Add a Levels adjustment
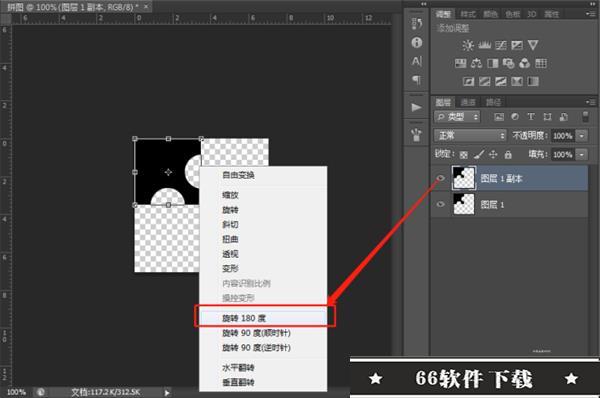The height and width of the screenshot is (398, 600). coord(484,46)
